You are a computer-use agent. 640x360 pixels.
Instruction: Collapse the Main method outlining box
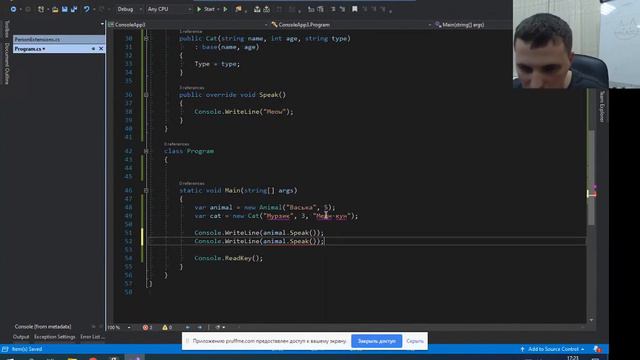click(x=146, y=191)
